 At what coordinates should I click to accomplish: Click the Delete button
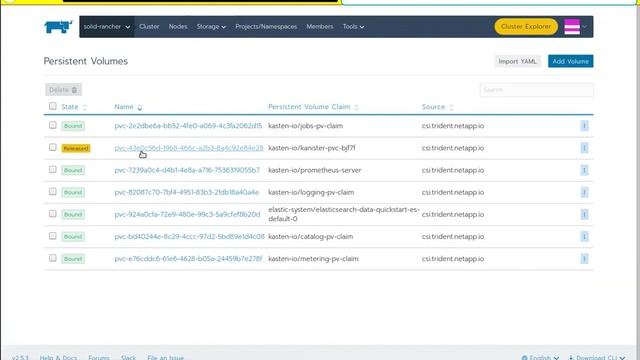coord(63,90)
